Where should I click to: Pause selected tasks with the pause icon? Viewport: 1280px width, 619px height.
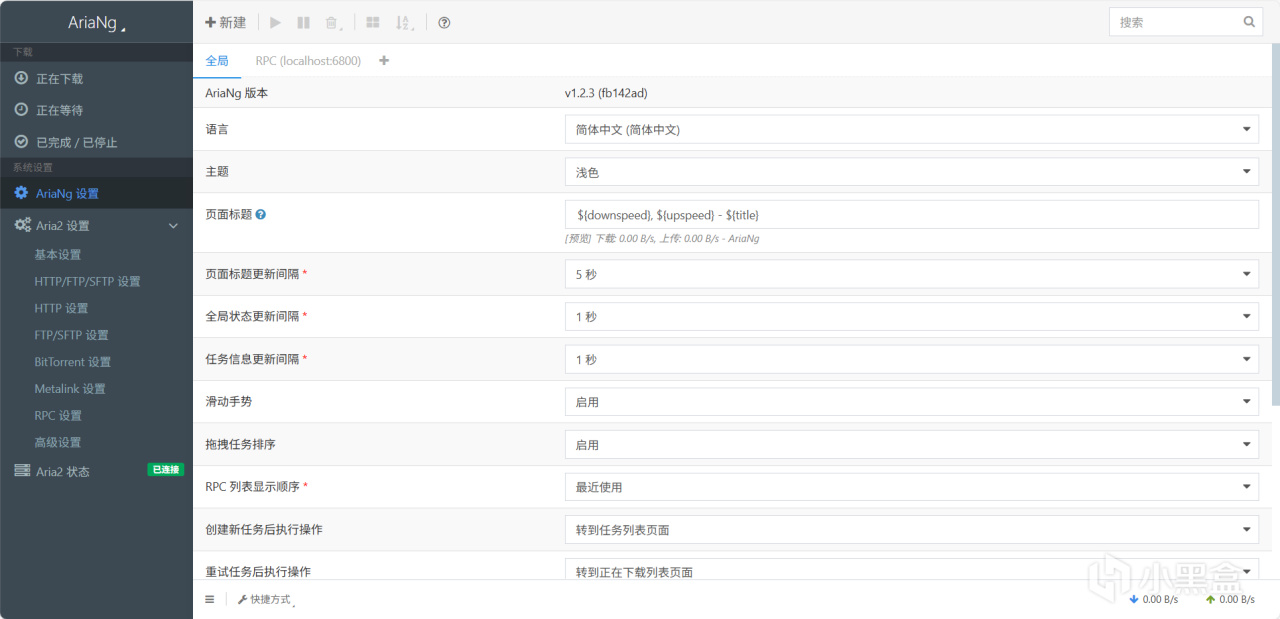tap(304, 22)
